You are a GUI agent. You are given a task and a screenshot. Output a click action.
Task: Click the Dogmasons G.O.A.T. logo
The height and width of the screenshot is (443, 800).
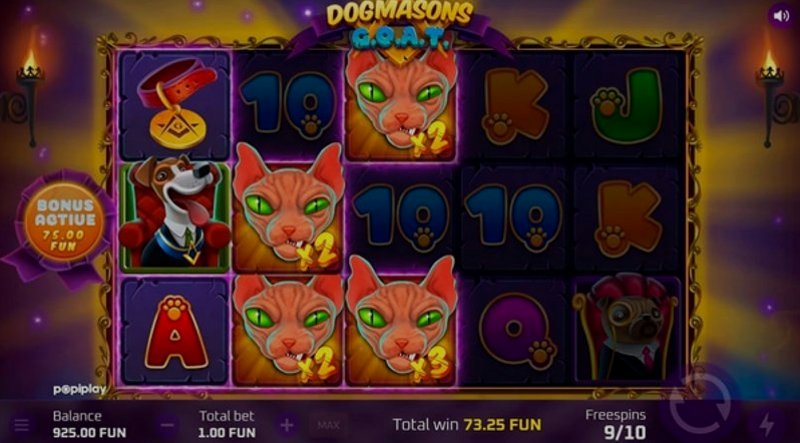[x=400, y=27]
